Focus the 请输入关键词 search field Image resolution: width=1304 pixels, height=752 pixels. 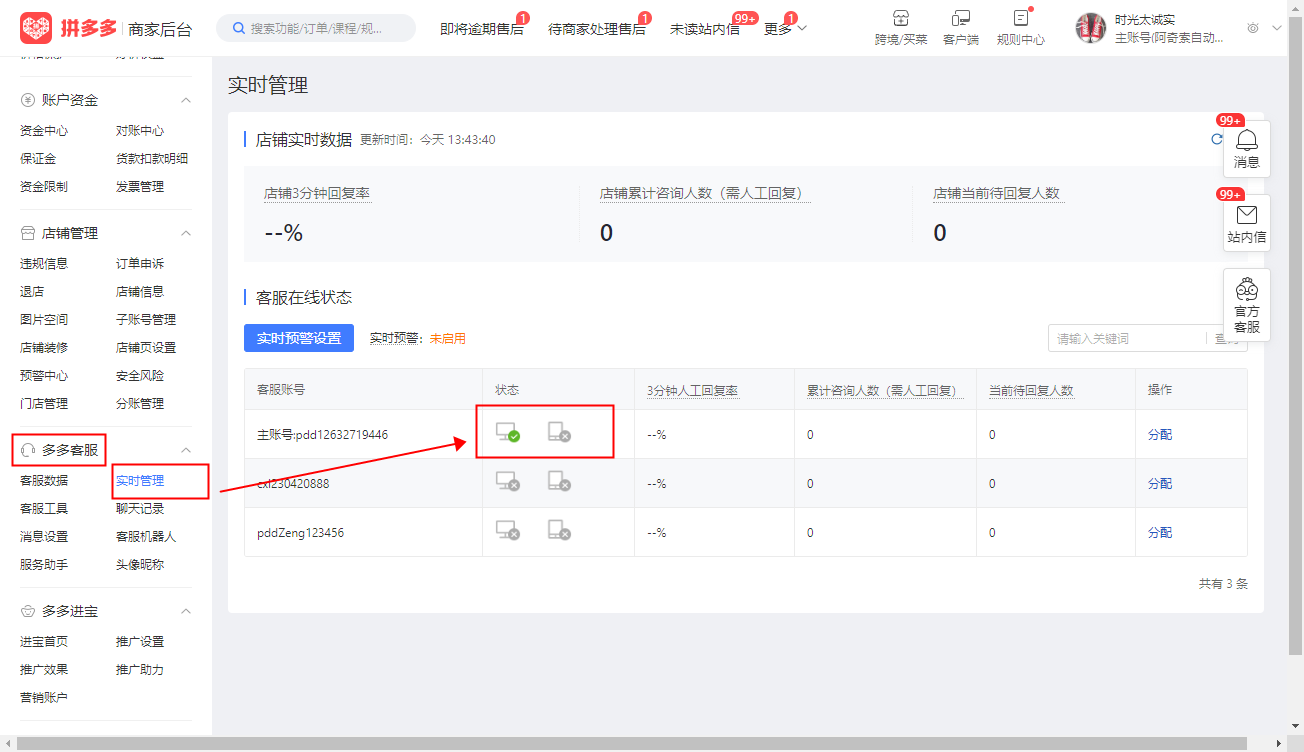click(1126, 339)
